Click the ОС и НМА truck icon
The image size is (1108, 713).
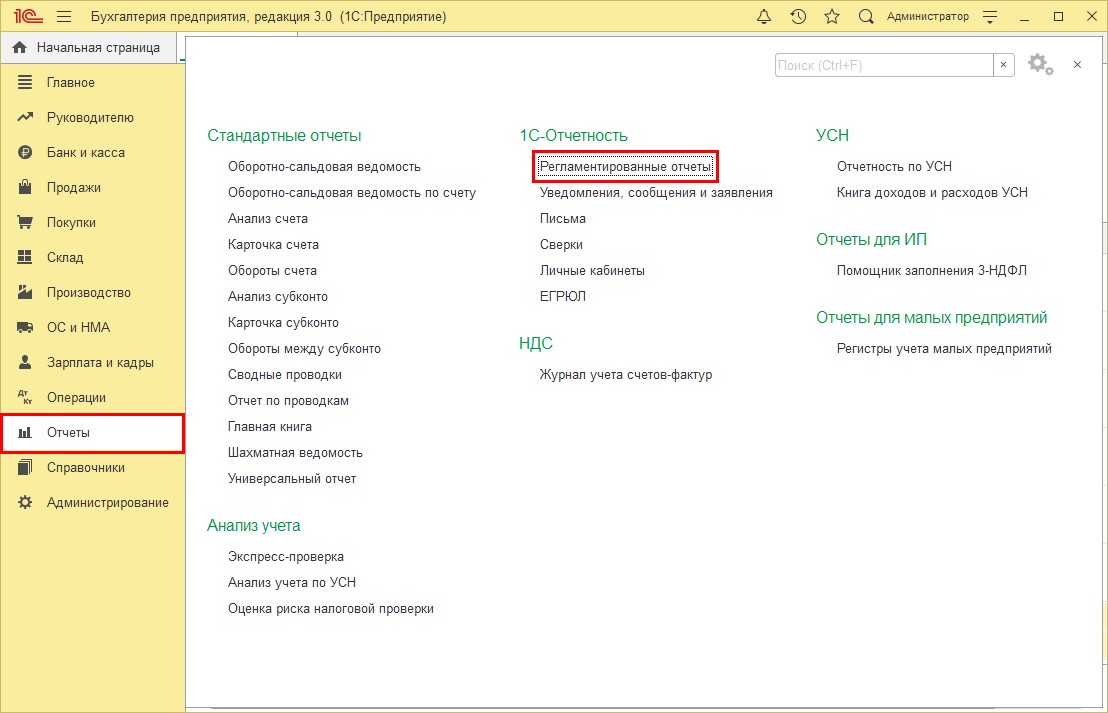pyautogui.click(x=25, y=327)
